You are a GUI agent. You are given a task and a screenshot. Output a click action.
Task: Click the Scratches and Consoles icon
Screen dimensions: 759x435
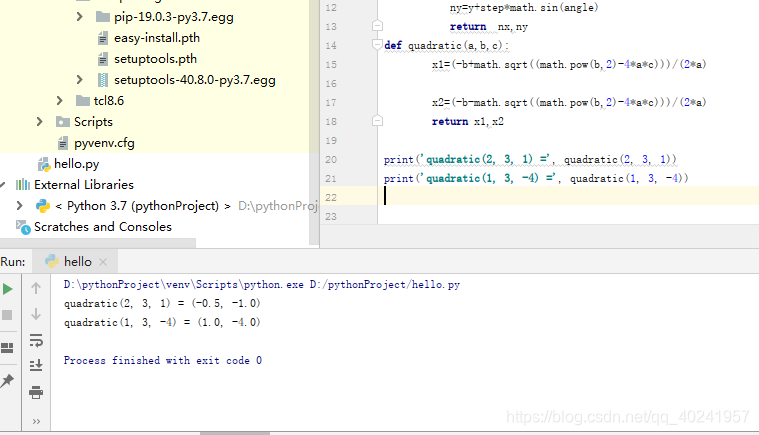click(23, 227)
